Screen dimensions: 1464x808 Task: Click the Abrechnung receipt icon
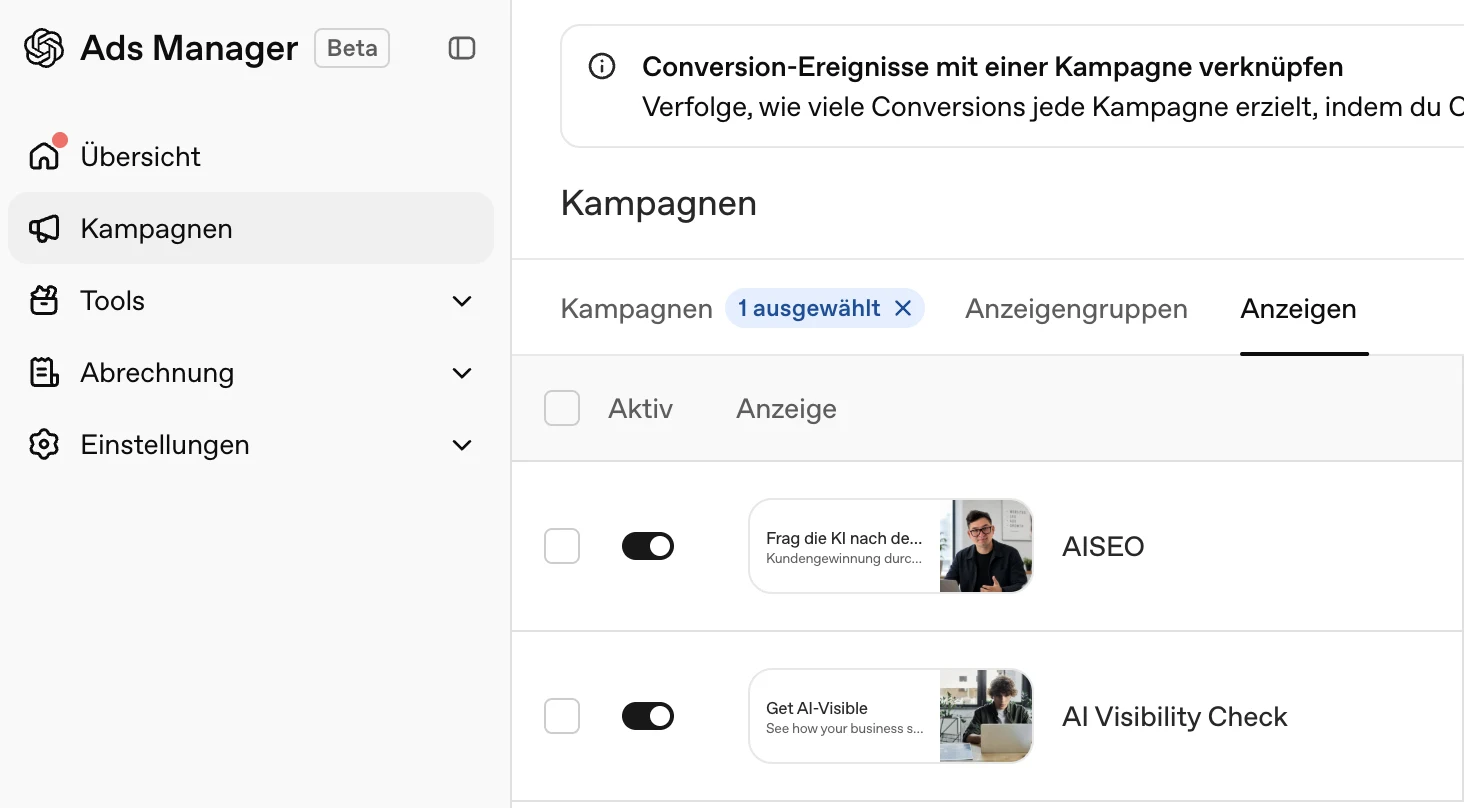(x=44, y=373)
